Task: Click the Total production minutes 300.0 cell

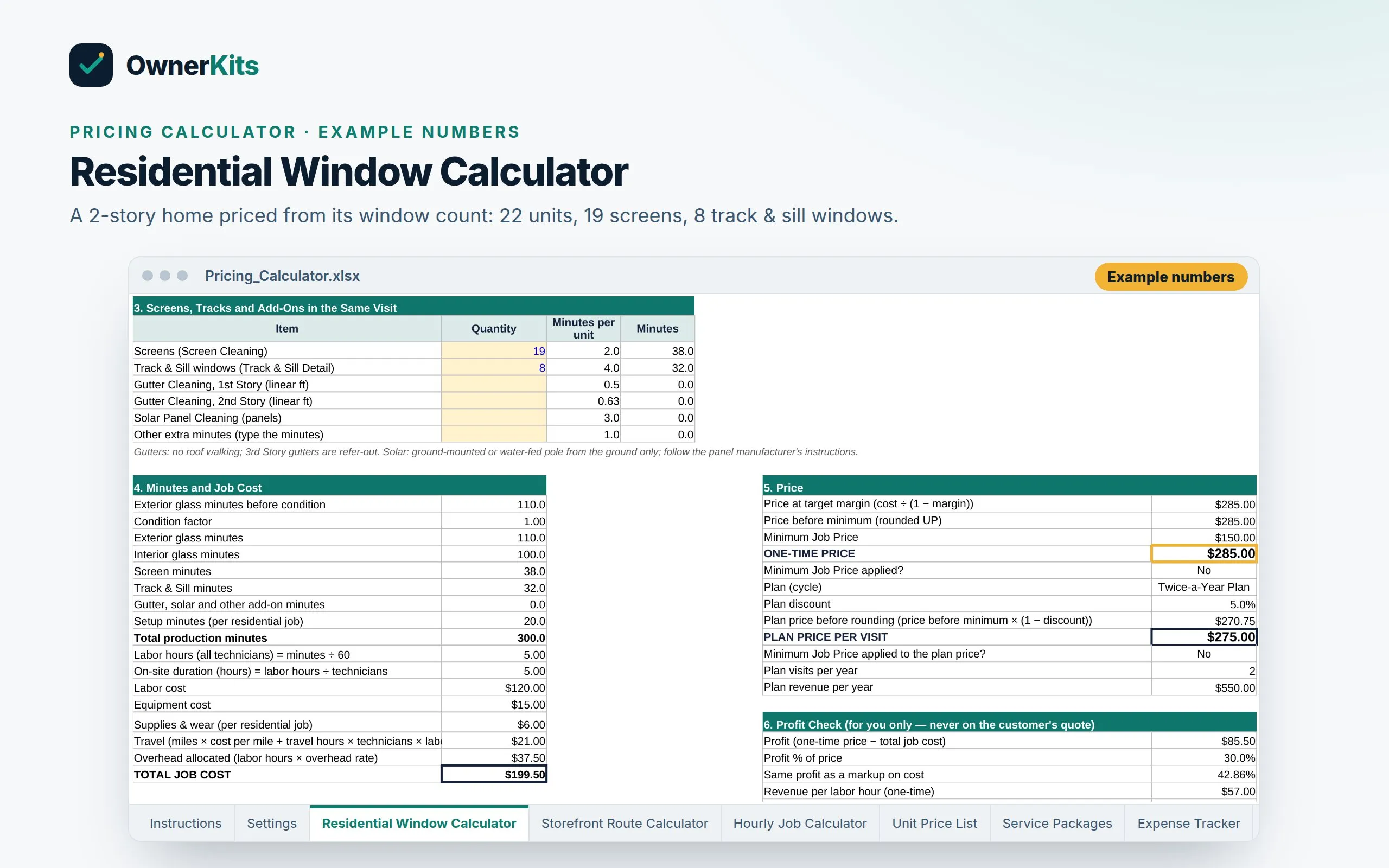Action: 494,638
